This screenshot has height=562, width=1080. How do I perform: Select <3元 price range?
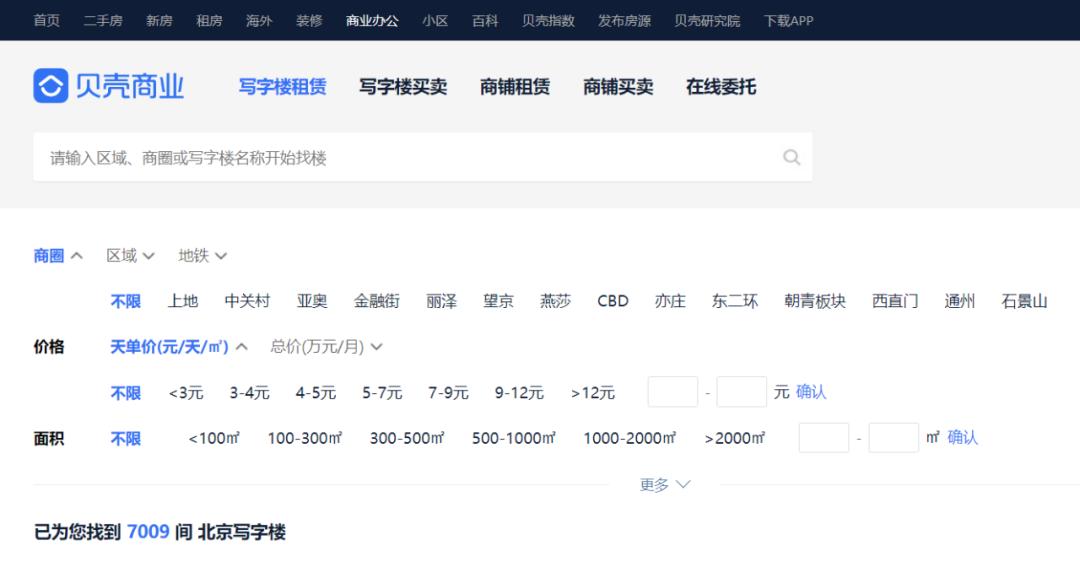[x=186, y=393]
